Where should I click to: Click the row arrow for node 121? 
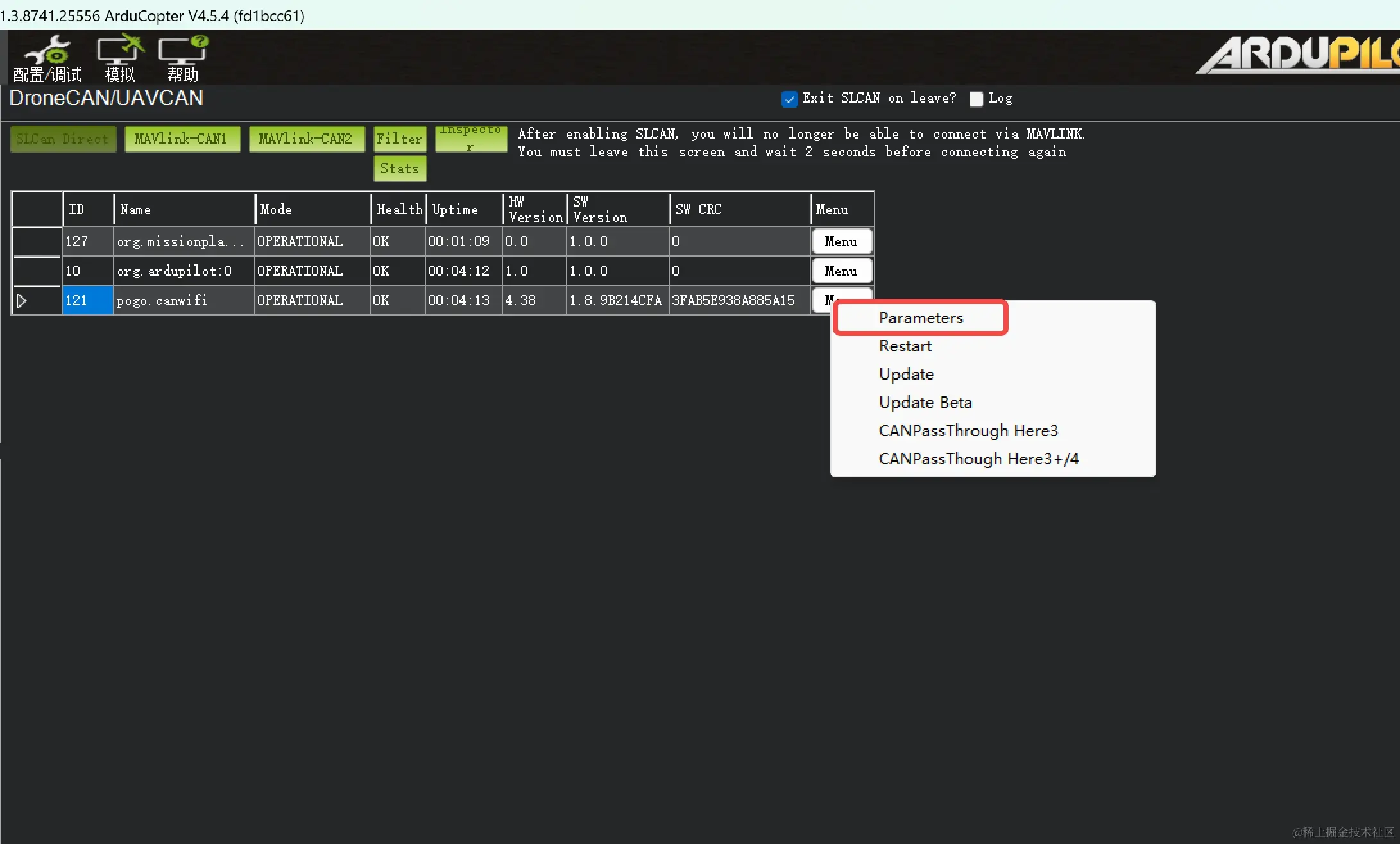(x=22, y=300)
